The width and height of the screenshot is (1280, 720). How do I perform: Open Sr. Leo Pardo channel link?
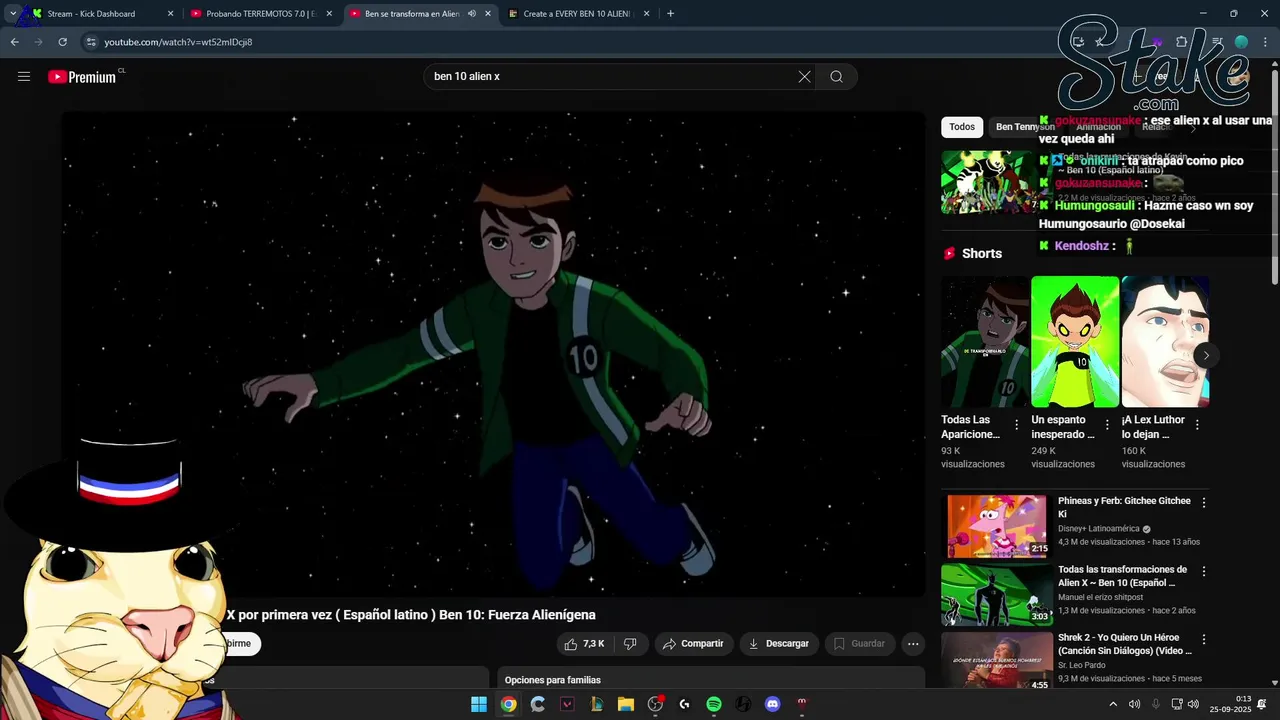(1081, 665)
